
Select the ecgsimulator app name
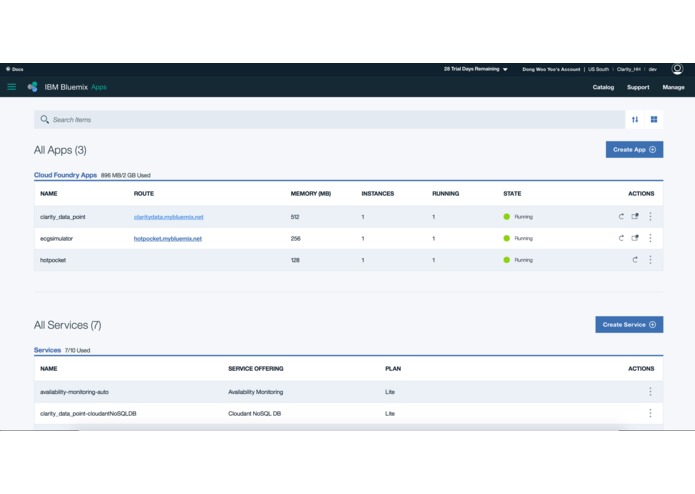point(56,239)
